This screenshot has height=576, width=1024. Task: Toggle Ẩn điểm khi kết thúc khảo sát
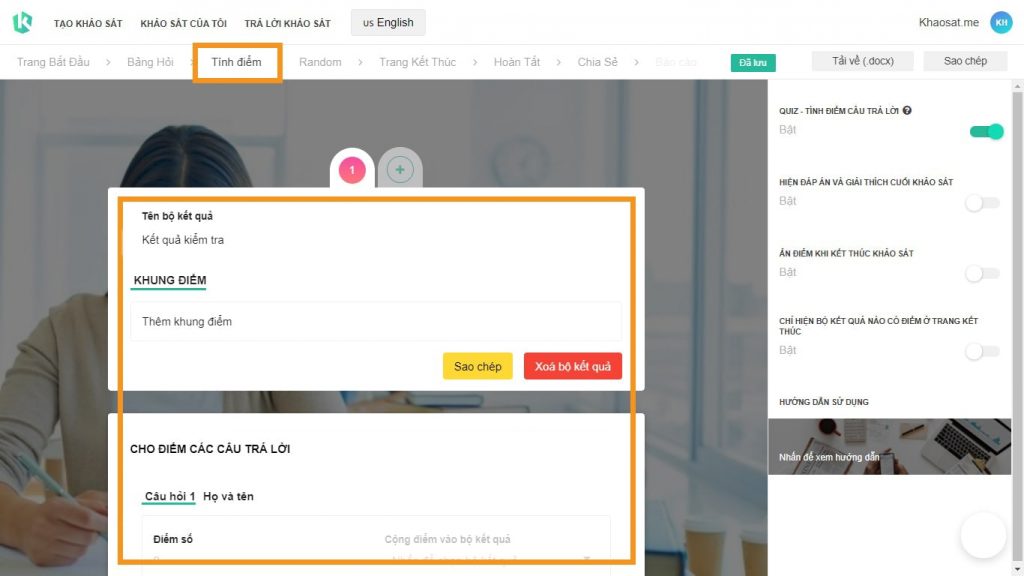(x=982, y=273)
